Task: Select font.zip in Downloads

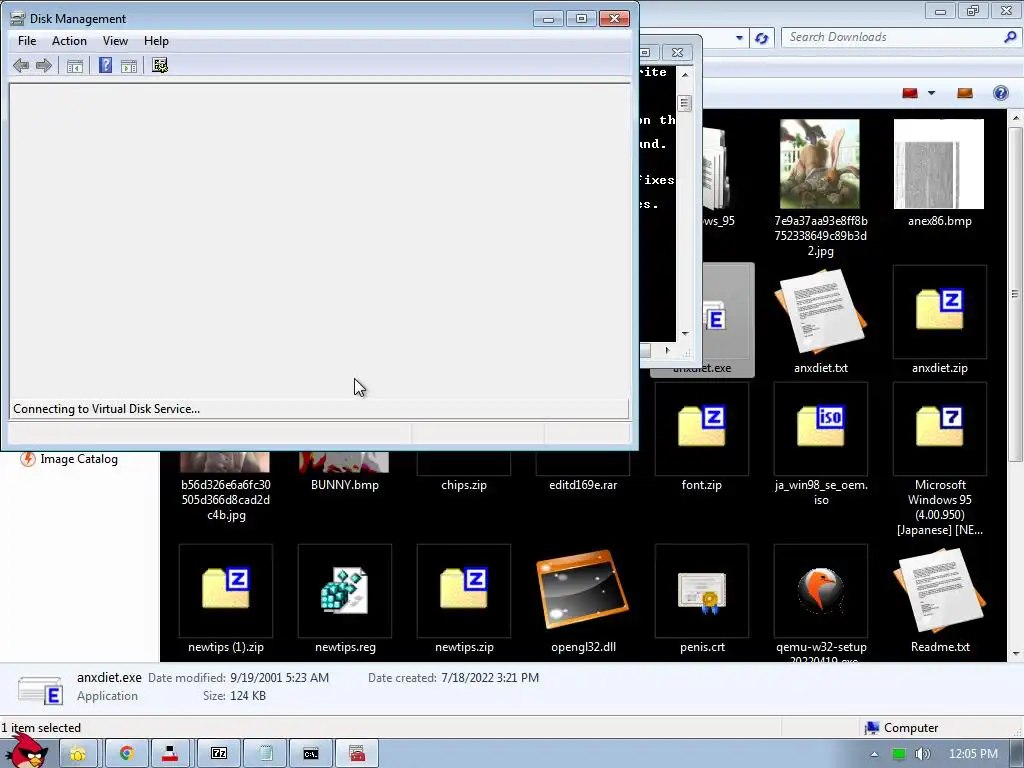Action: pos(701,438)
